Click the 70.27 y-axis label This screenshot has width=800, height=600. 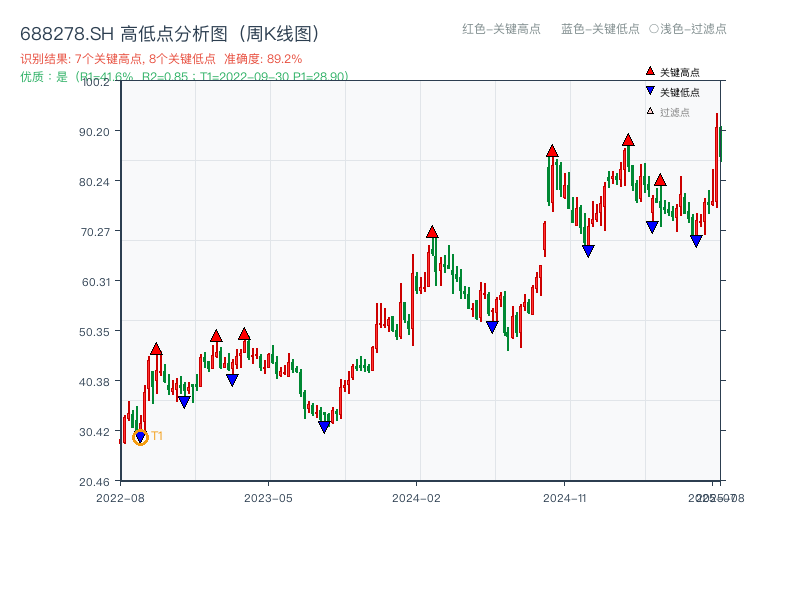pos(95,232)
